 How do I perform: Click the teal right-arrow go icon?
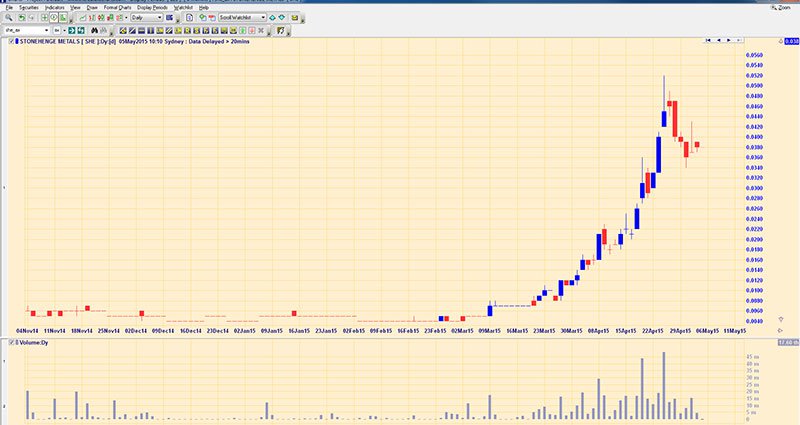[72, 30]
